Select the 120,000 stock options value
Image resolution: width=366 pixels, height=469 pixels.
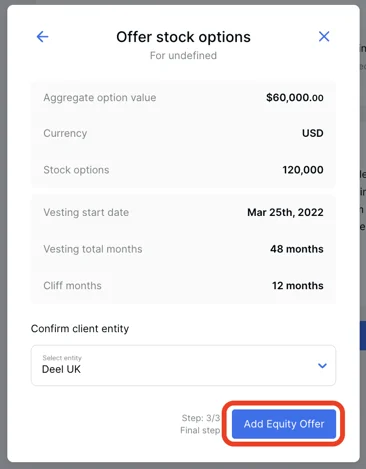[x=303, y=170]
